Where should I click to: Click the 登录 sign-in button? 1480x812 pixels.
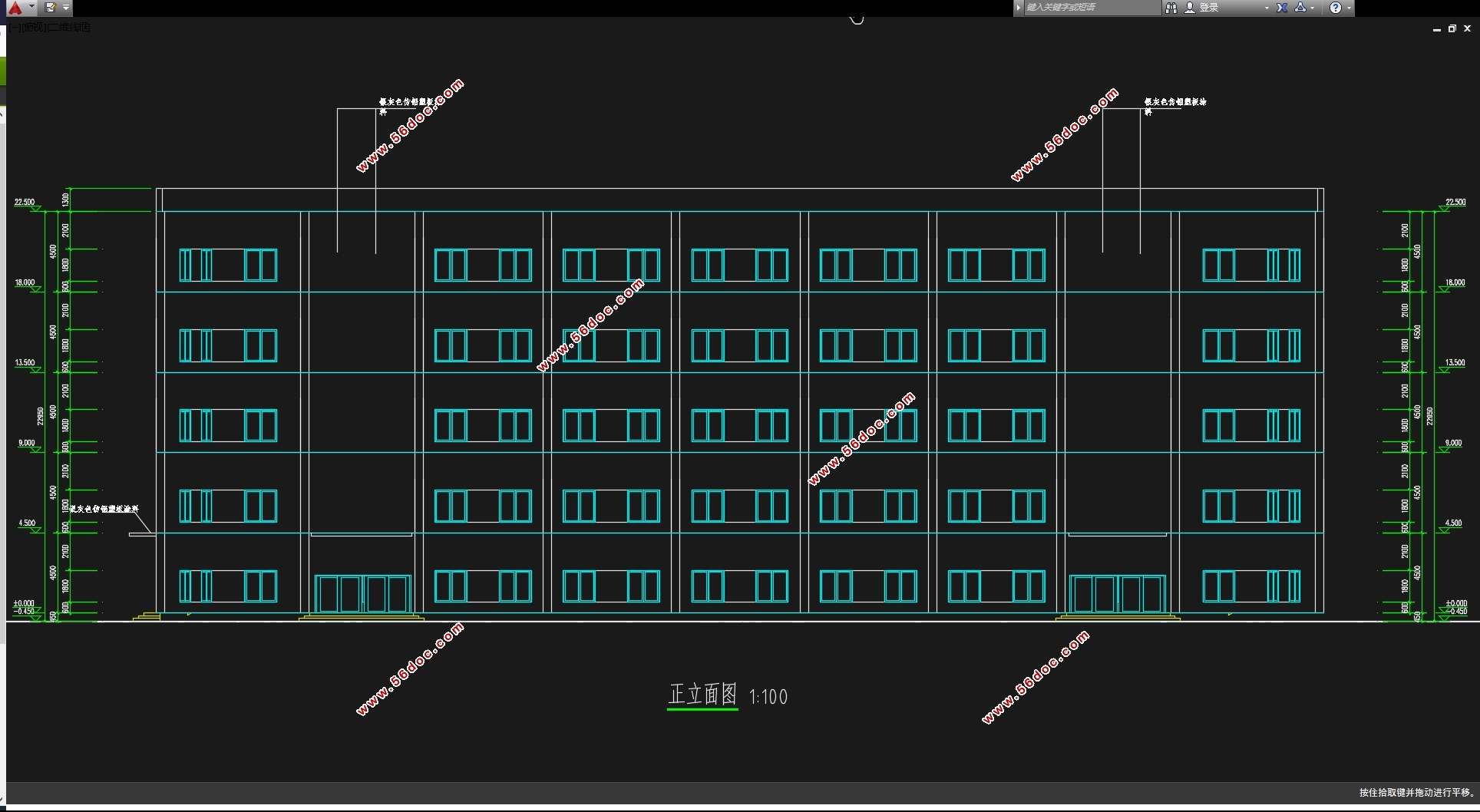click(x=1210, y=8)
